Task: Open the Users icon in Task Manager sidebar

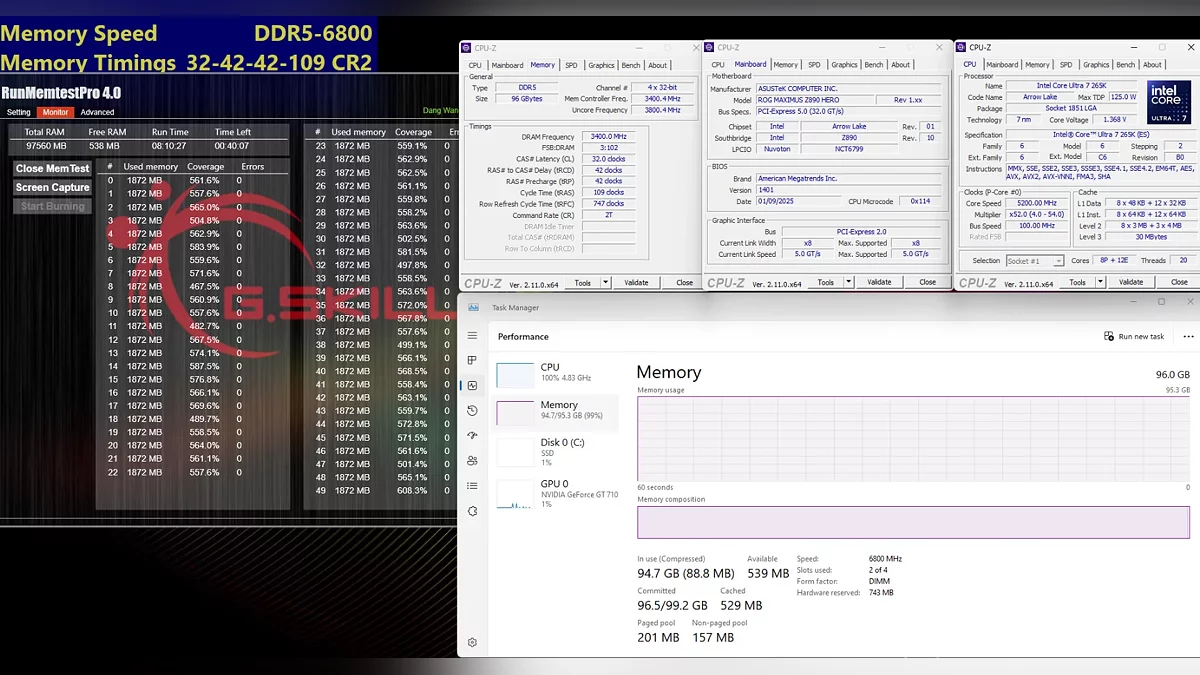Action: [473, 461]
